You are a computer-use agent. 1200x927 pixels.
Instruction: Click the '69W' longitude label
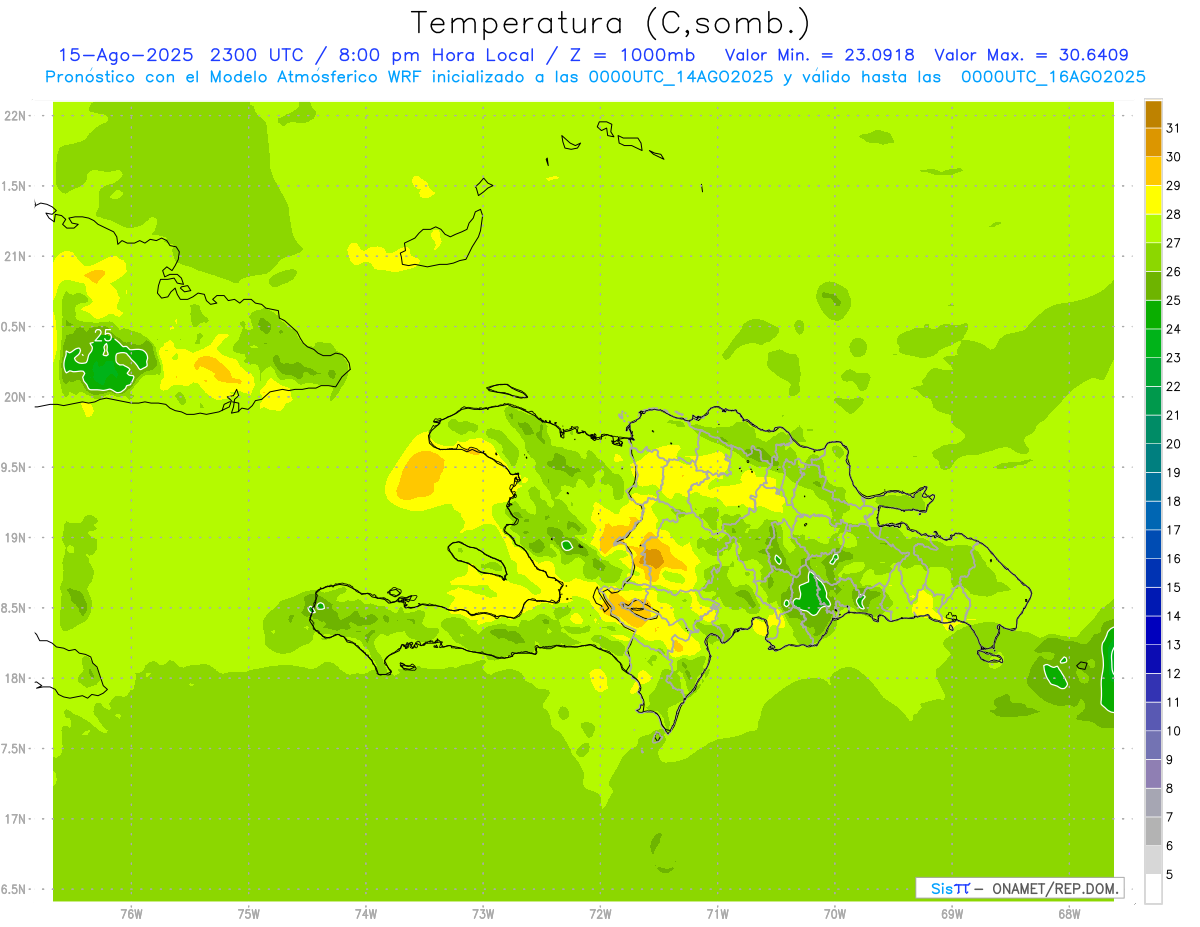tap(952, 914)
